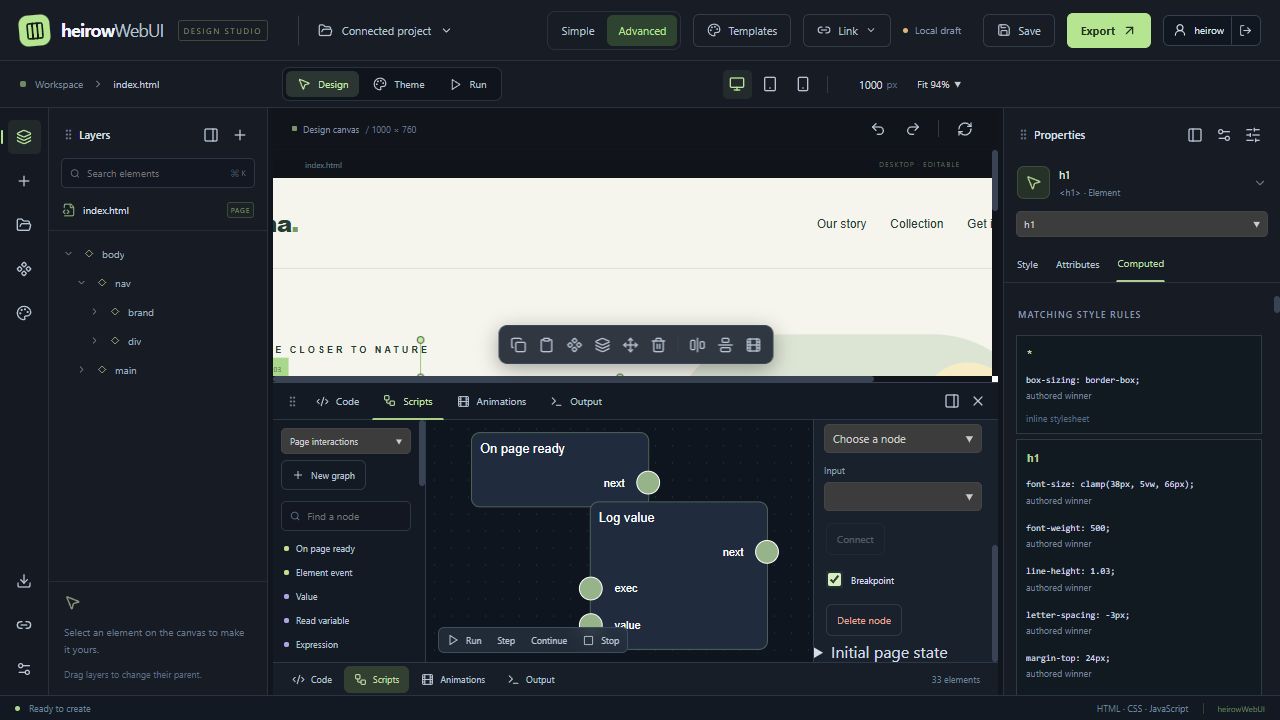Image resolution: width=1280 pixels, height=720 pixels.
Task: Open the folder icon in left sidebar
Action: (x=24, y=225)
